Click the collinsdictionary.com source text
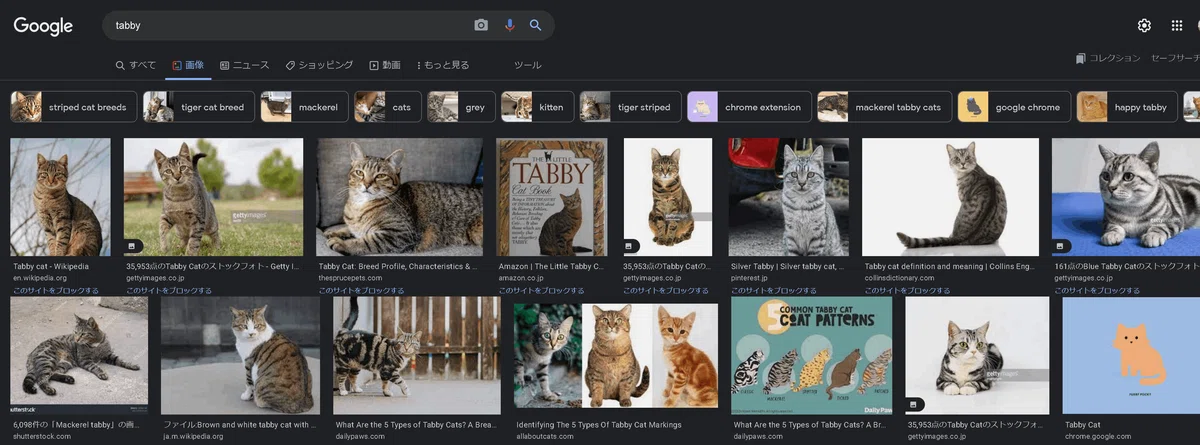This screenshot has width=1200, height=445. pos(899,278)
